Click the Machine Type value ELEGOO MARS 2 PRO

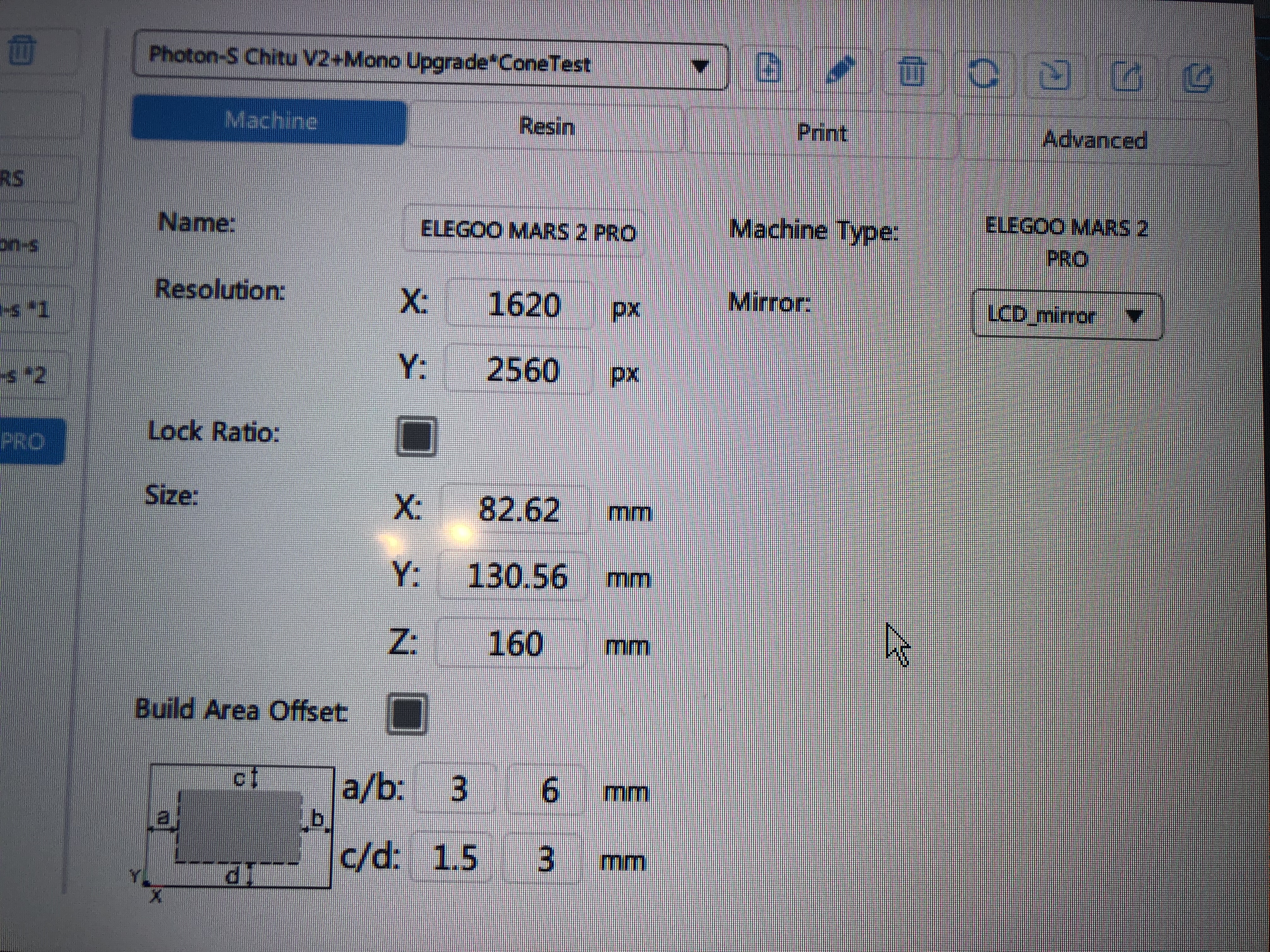coord(1067,243)
